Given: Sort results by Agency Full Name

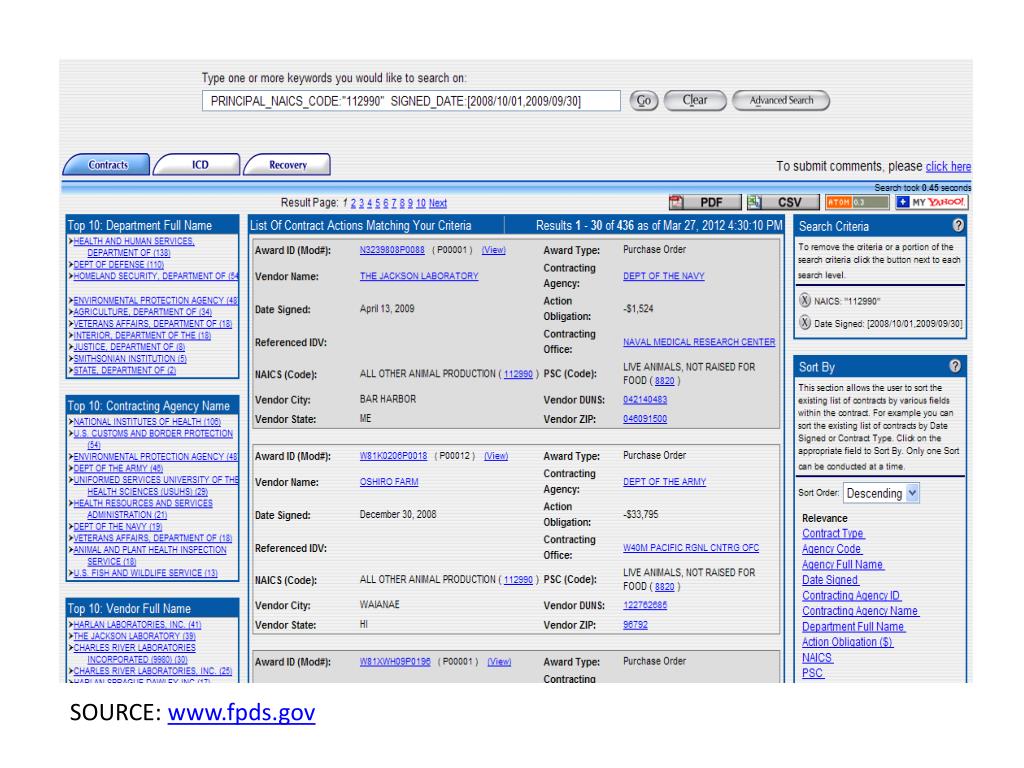Looking at the screenshot, I should tap(842, 565).
